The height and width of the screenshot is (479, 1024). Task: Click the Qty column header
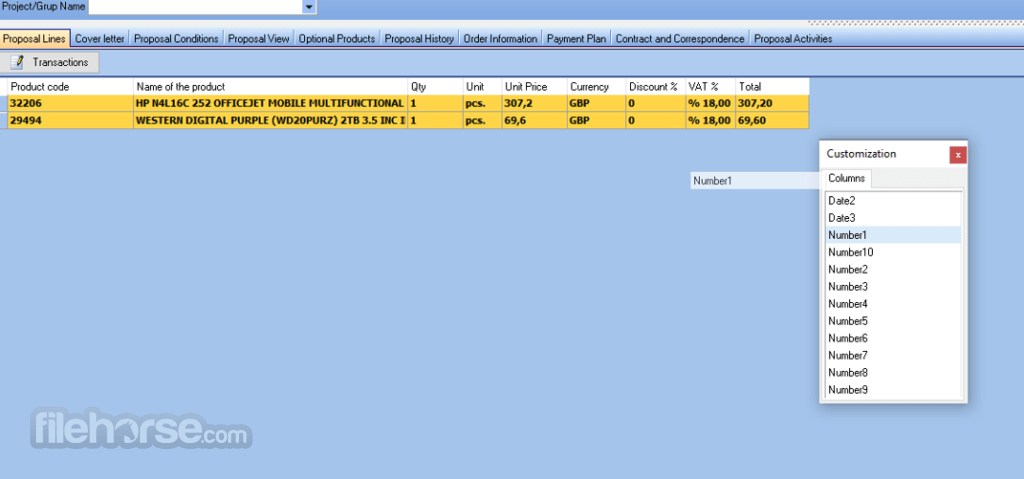[436, 86]
